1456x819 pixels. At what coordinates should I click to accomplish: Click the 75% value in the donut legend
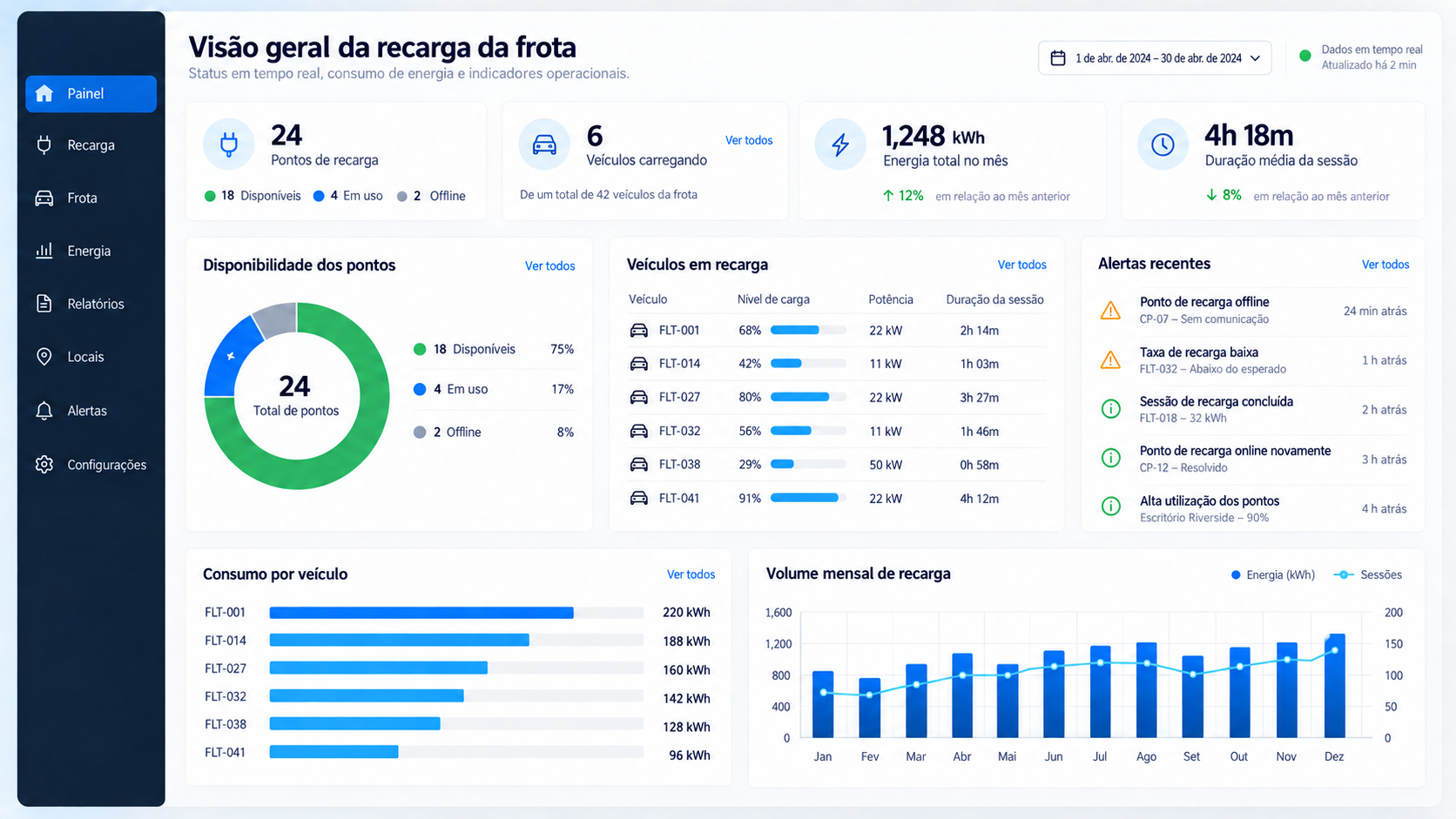click(x=562, y=349)
